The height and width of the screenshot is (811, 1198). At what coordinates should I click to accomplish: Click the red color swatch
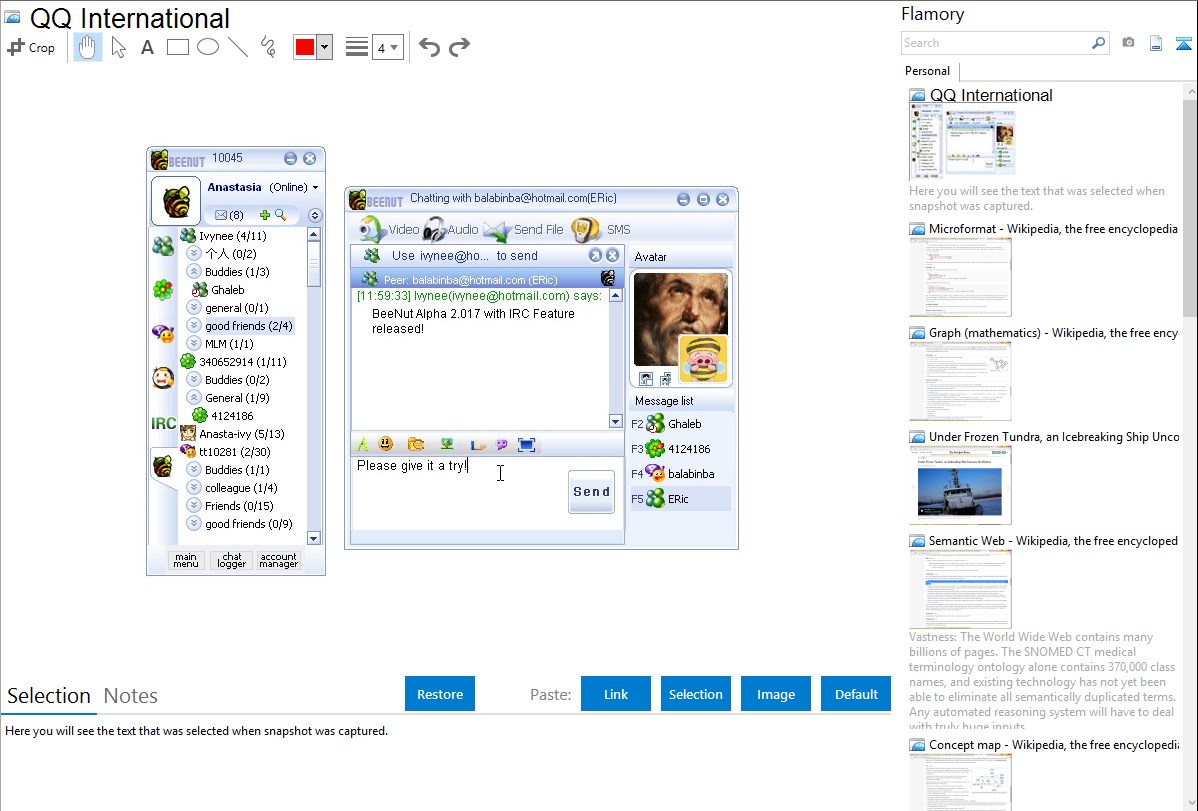click(305, 47)
